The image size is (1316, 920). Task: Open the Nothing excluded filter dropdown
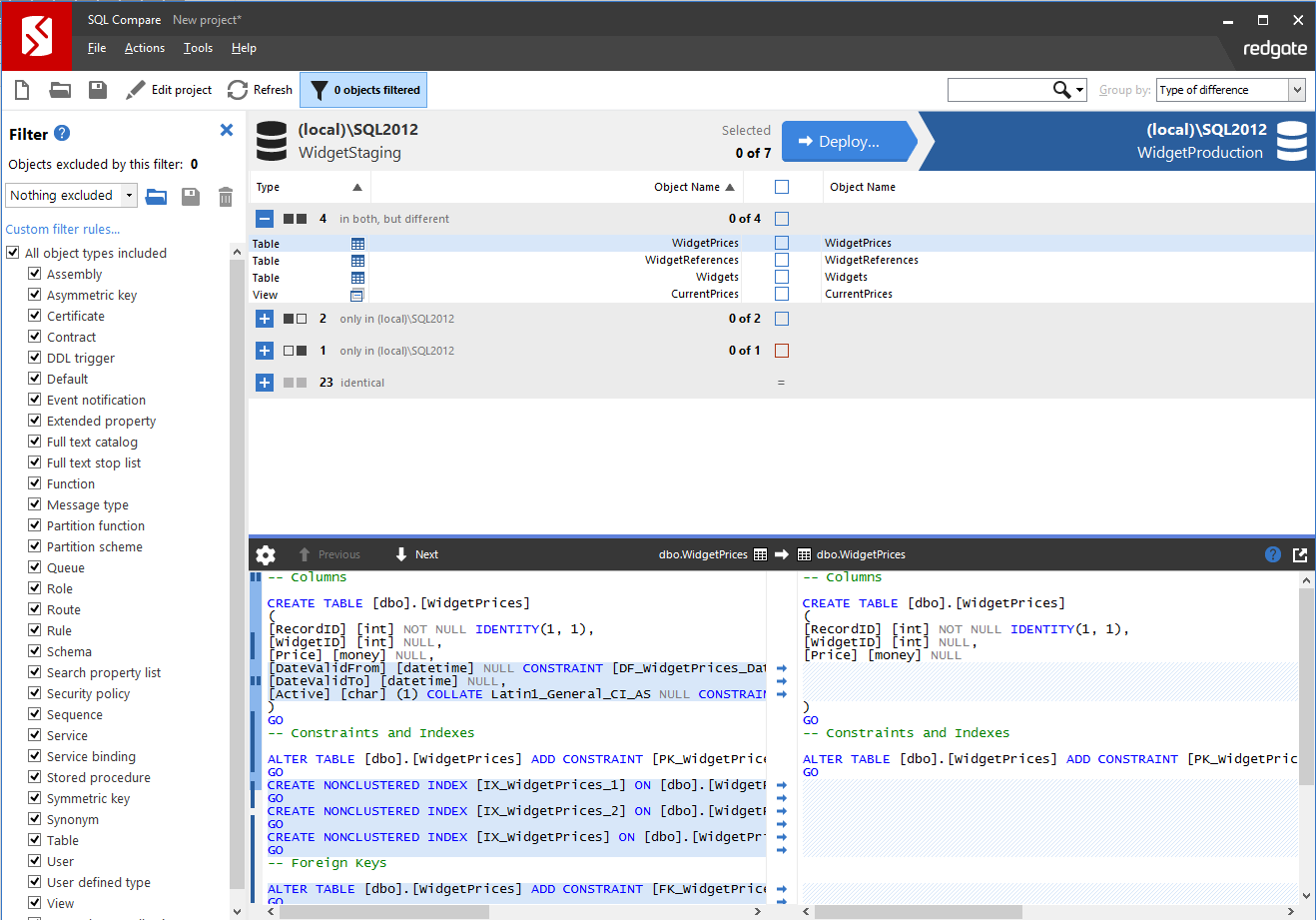tap(128, 195)
